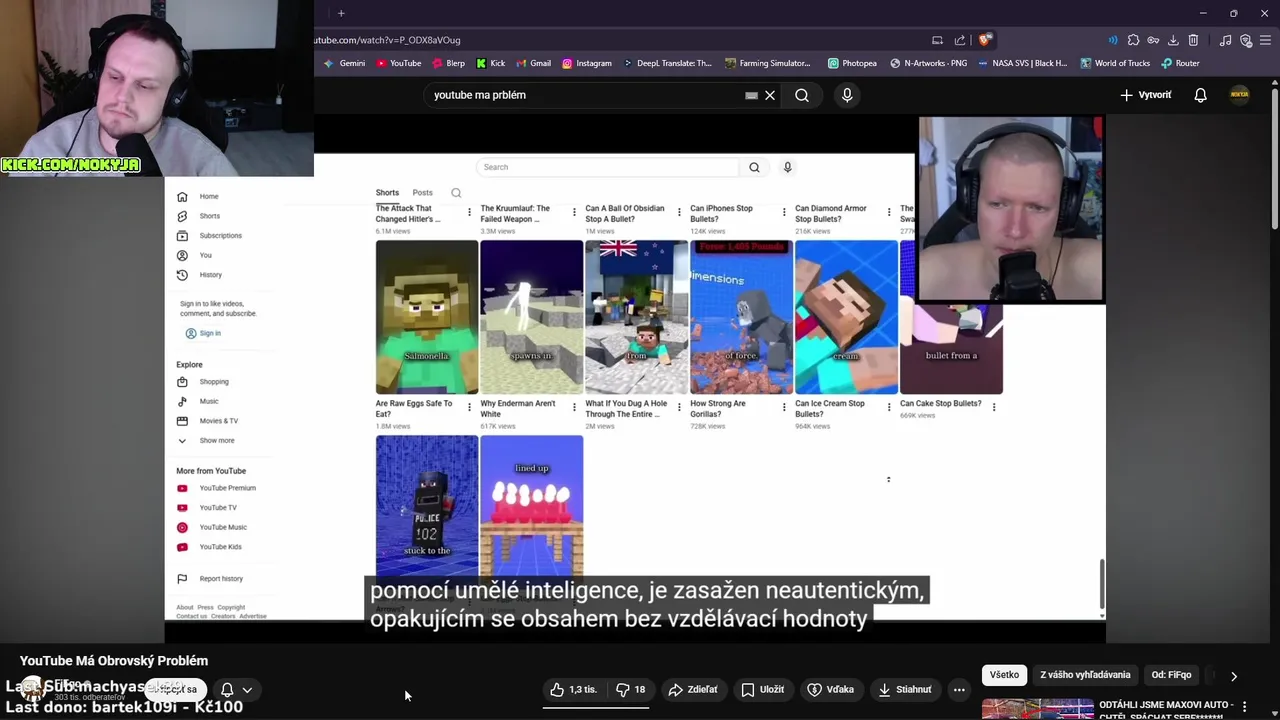Screen dimensions: 1280x720
Task: Open options for Can Cake Stop Bullets short
Action: coord(993,406)
